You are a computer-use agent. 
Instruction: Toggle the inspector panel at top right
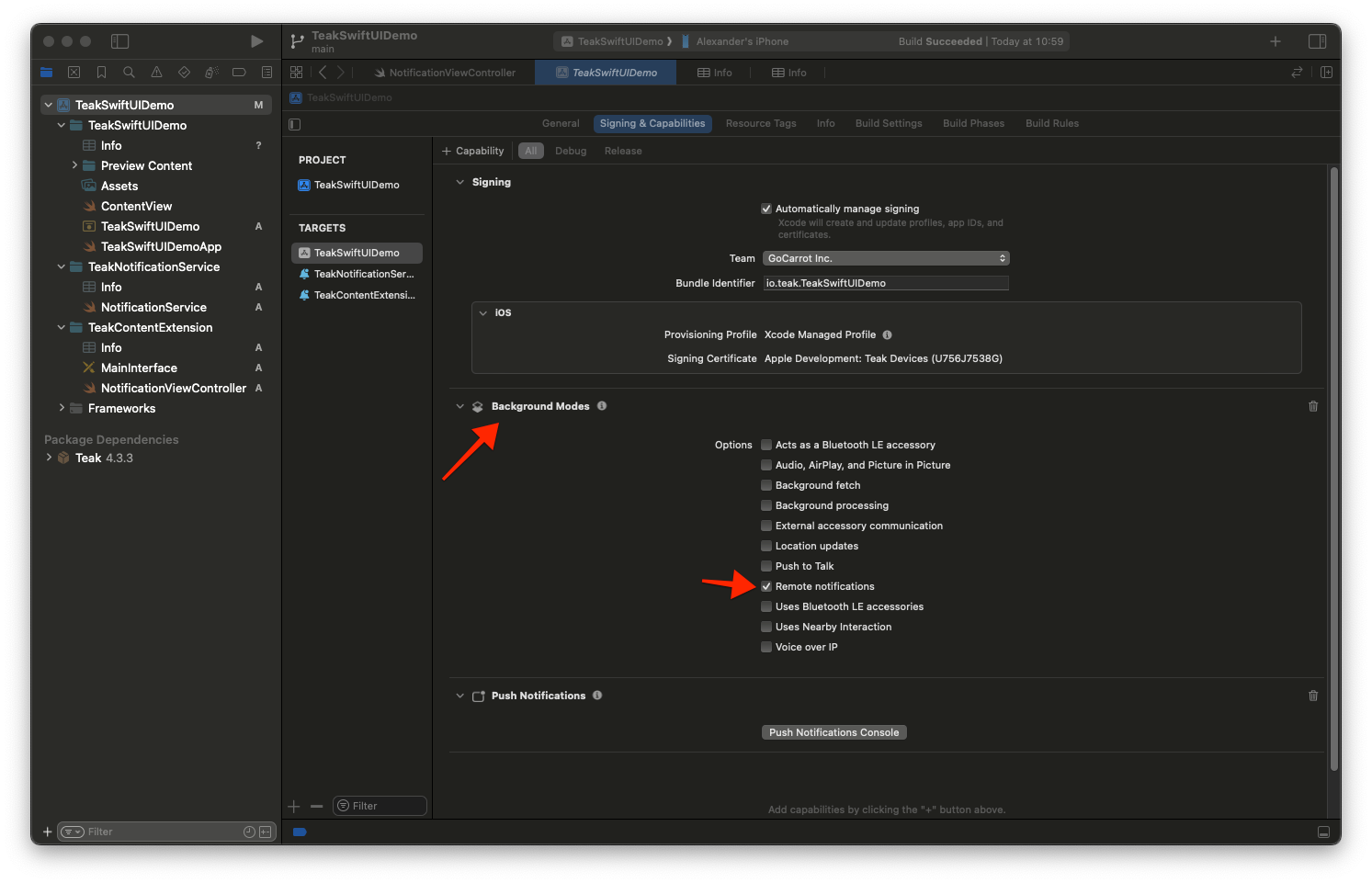(1317, 41)
